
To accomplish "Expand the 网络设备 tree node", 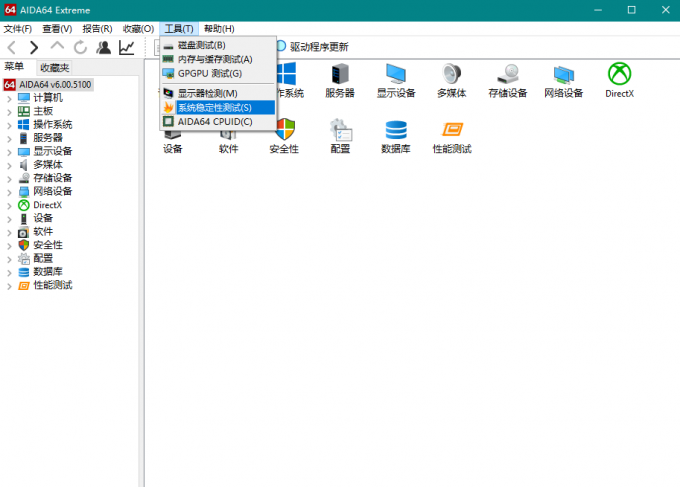I will (9, 192).
